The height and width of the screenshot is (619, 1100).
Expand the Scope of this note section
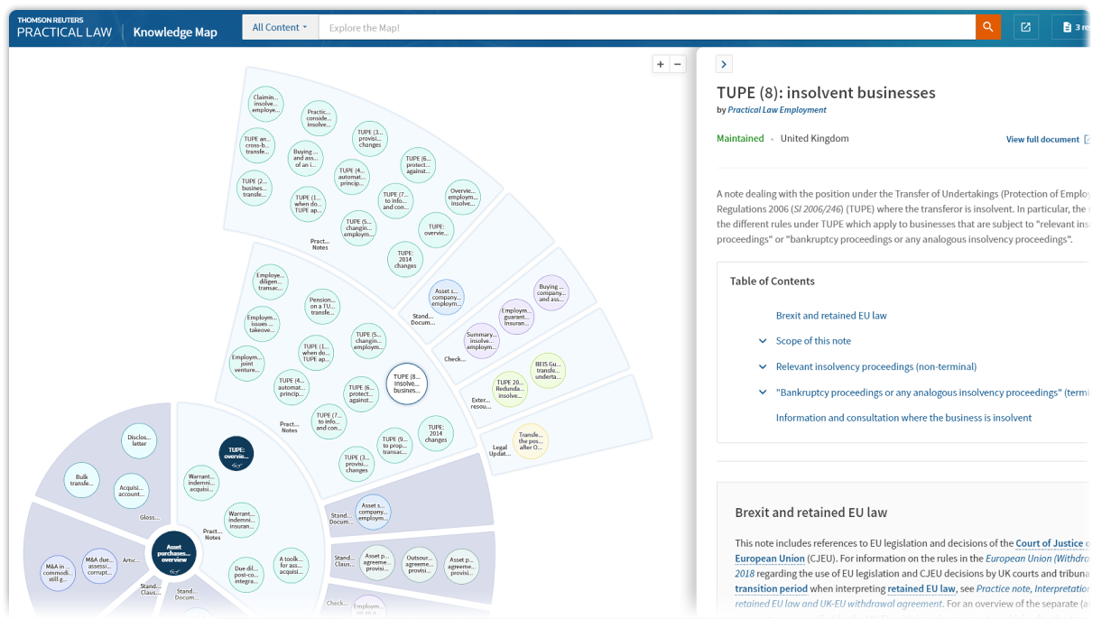tap(763, 341)
